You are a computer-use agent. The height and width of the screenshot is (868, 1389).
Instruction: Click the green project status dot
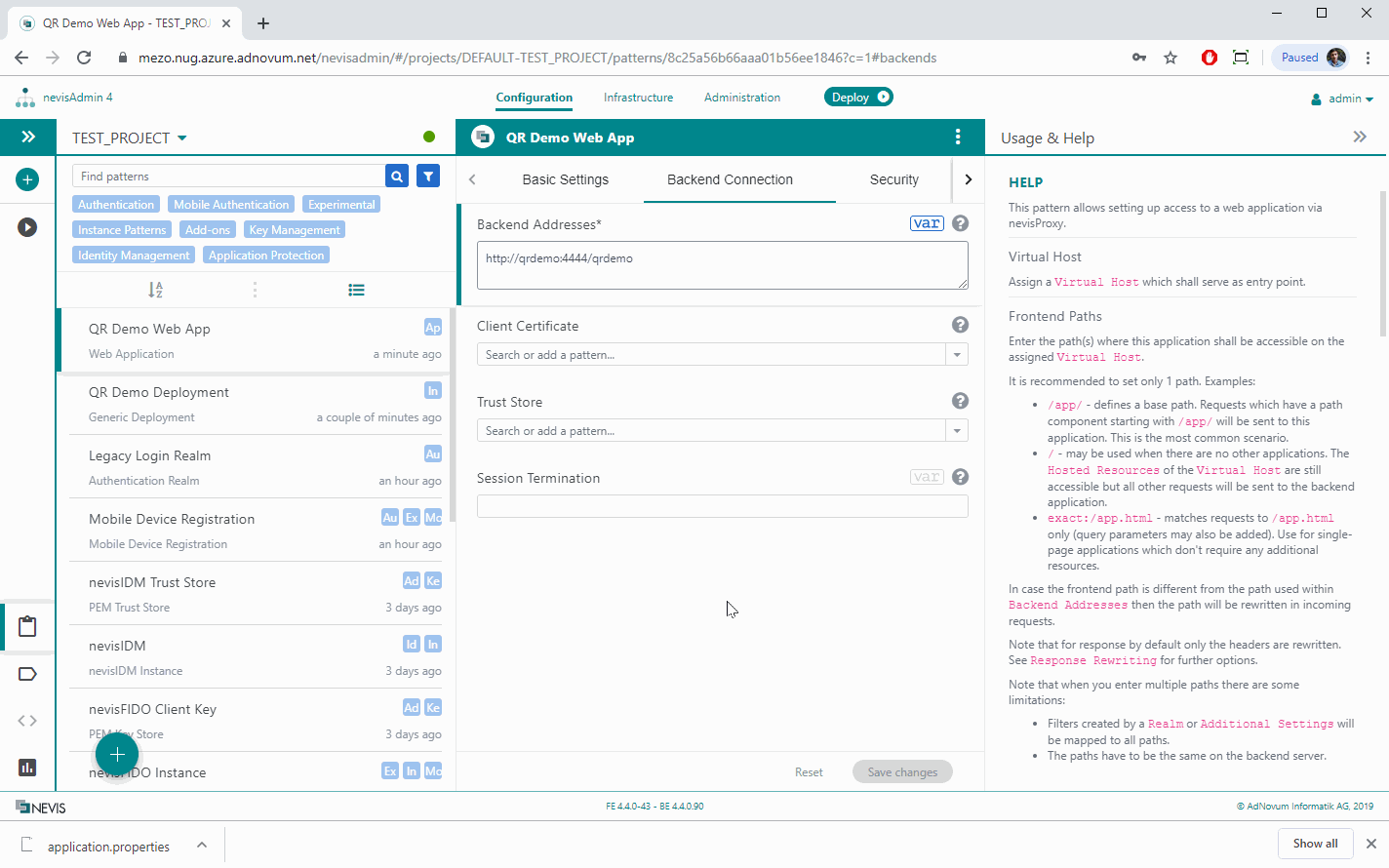coord(429,137)
